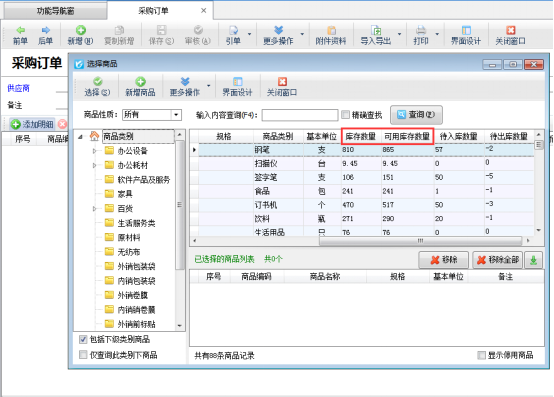
Task: Check 仅查询此类别下商品 option
Action: click(83, 355)
